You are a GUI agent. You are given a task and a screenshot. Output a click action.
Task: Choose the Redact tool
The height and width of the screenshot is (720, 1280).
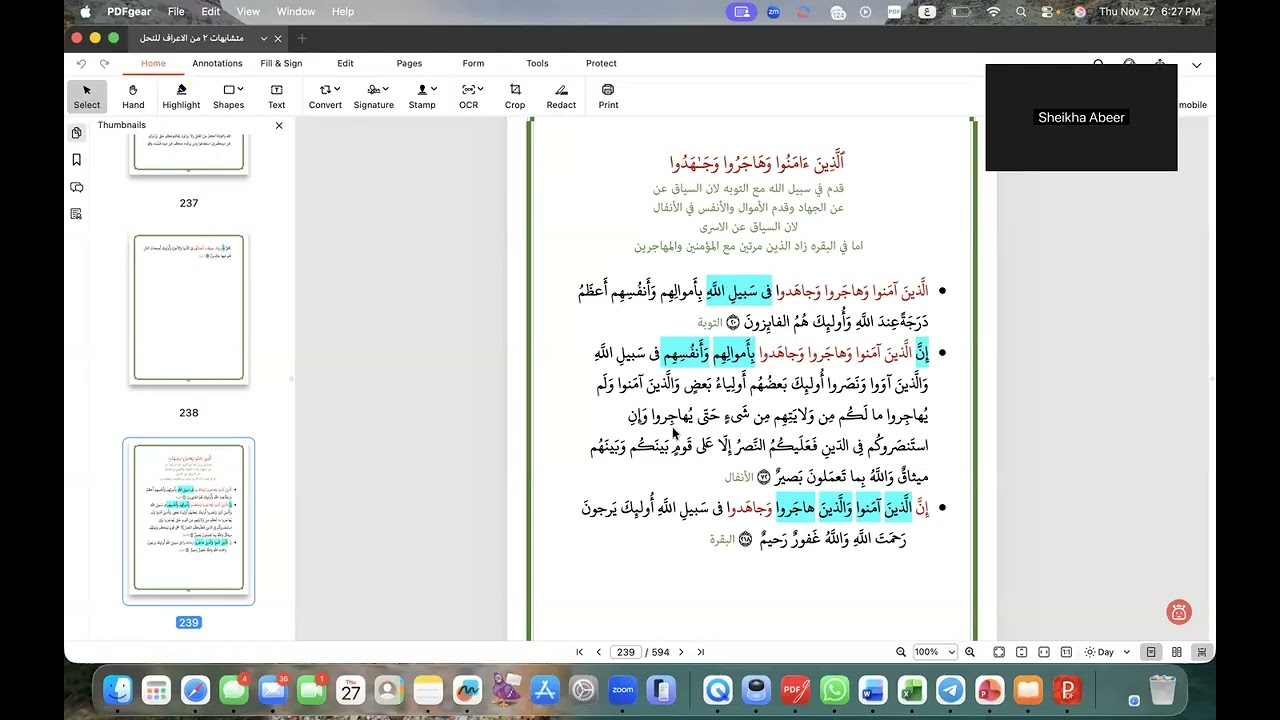[x=561, y=96]
